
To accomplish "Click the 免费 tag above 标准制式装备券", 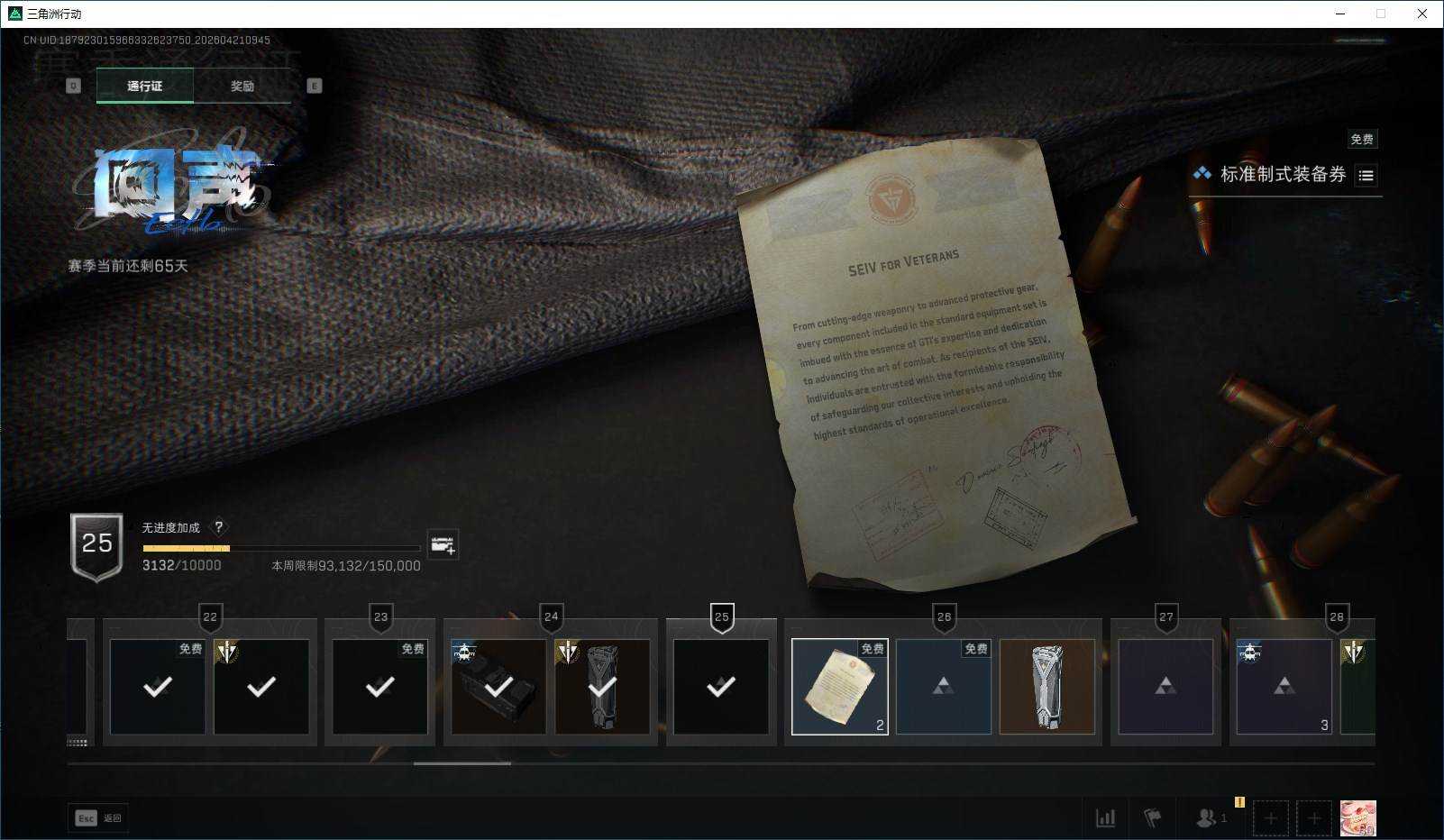I will click(1362, 139).
